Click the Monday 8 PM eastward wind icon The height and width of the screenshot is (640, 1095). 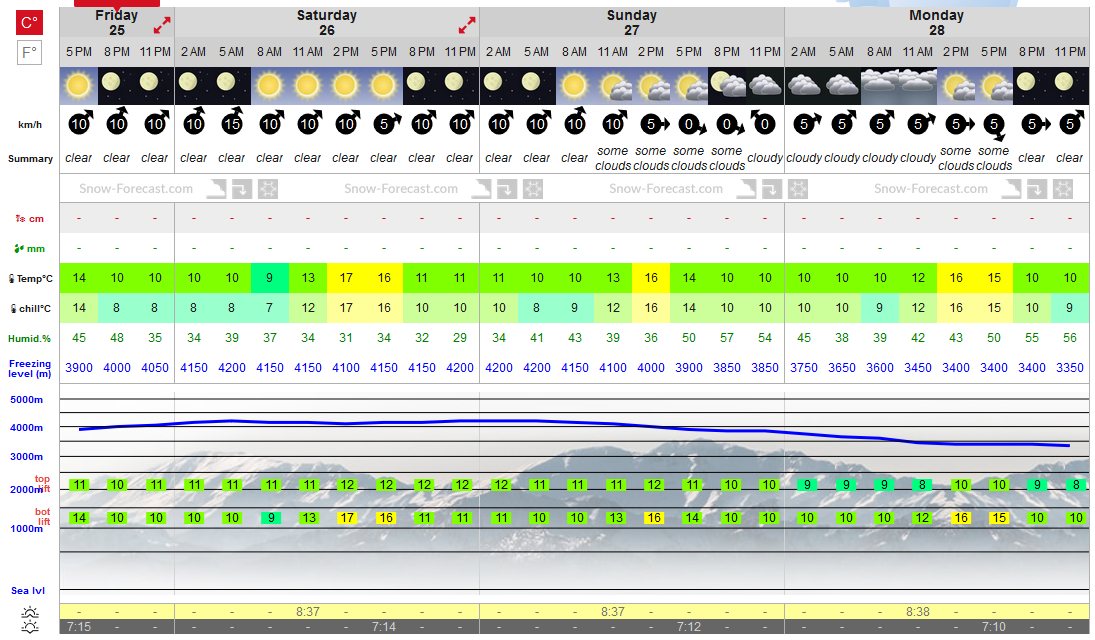point(1035,124)
